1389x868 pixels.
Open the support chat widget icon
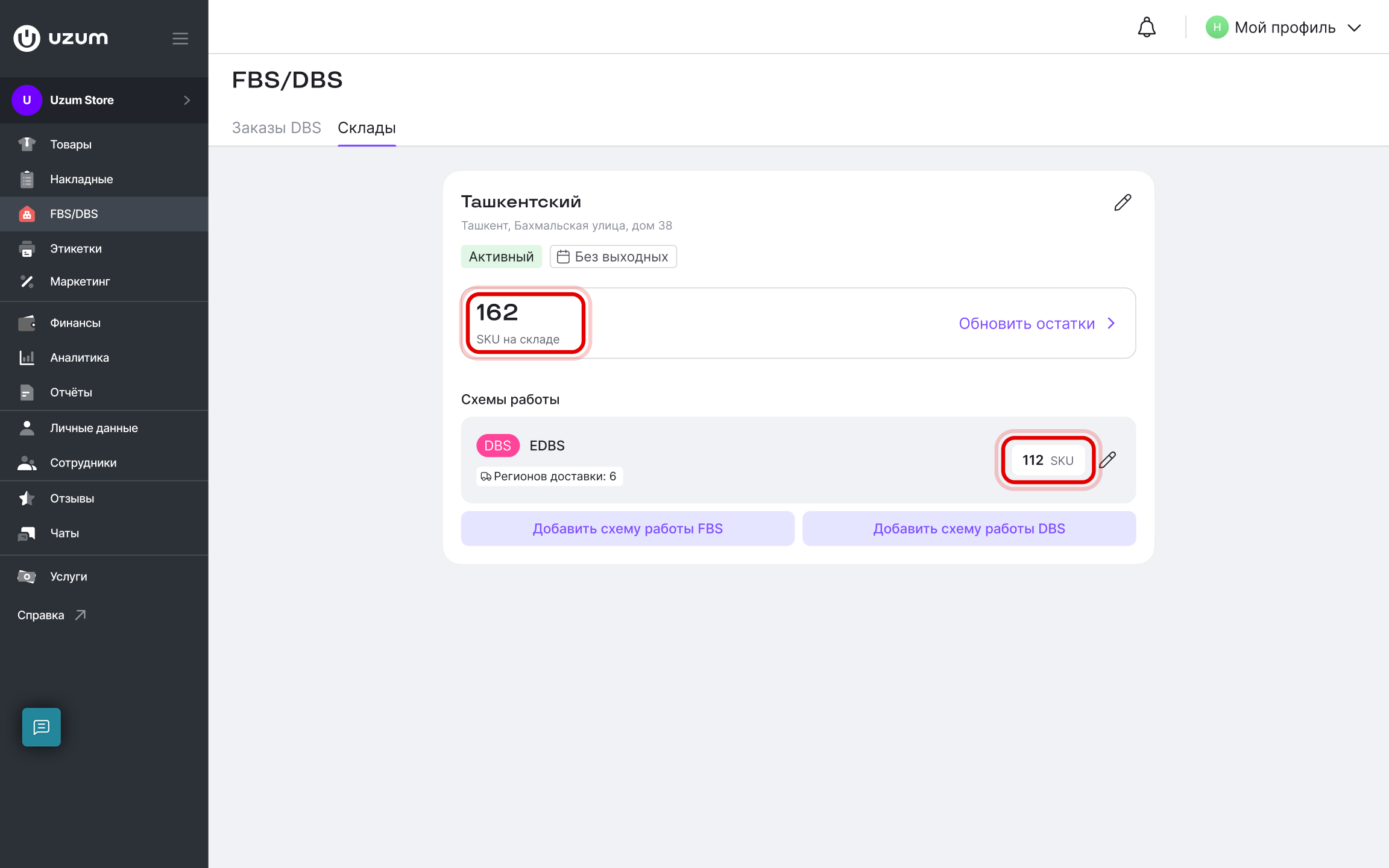(x=42, y=727)
